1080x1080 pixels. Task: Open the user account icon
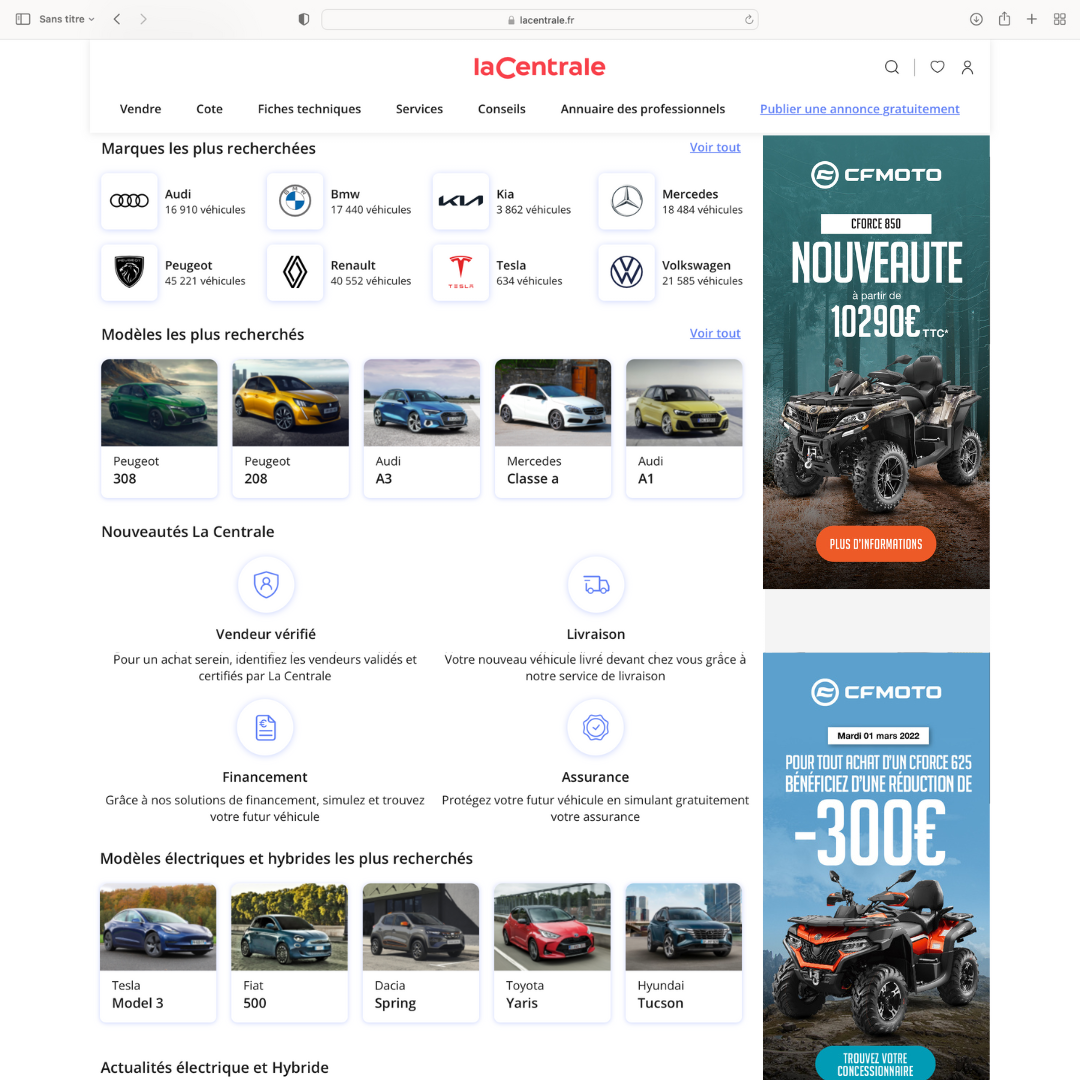tap(967, 67)
